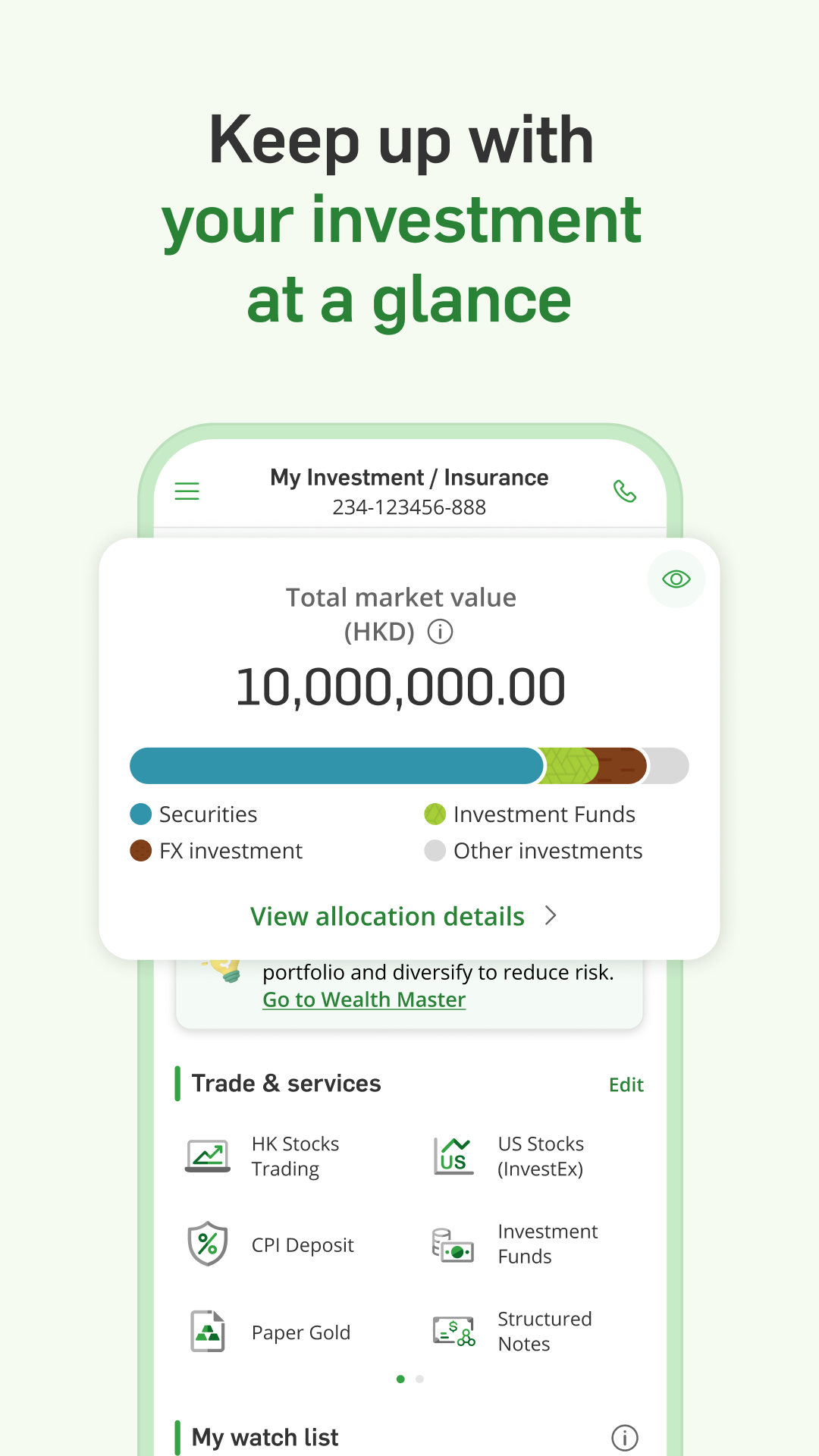Open the hamburger menu

point(187,491)
